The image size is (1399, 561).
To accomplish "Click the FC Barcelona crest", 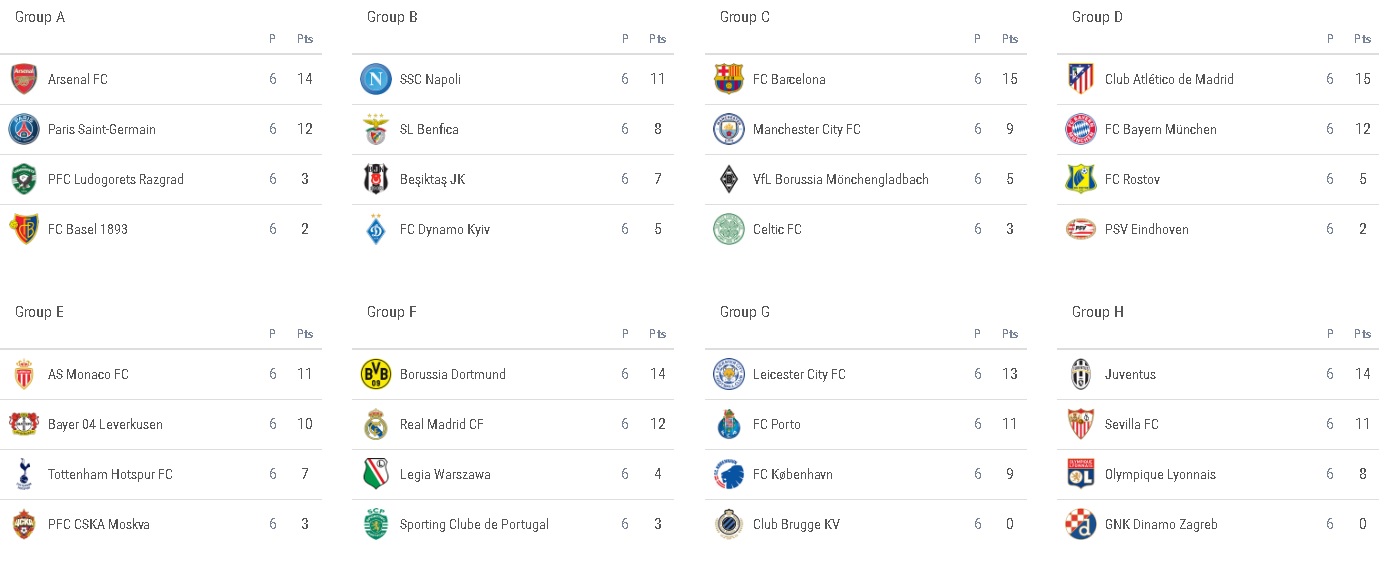I will pos(729,79).
